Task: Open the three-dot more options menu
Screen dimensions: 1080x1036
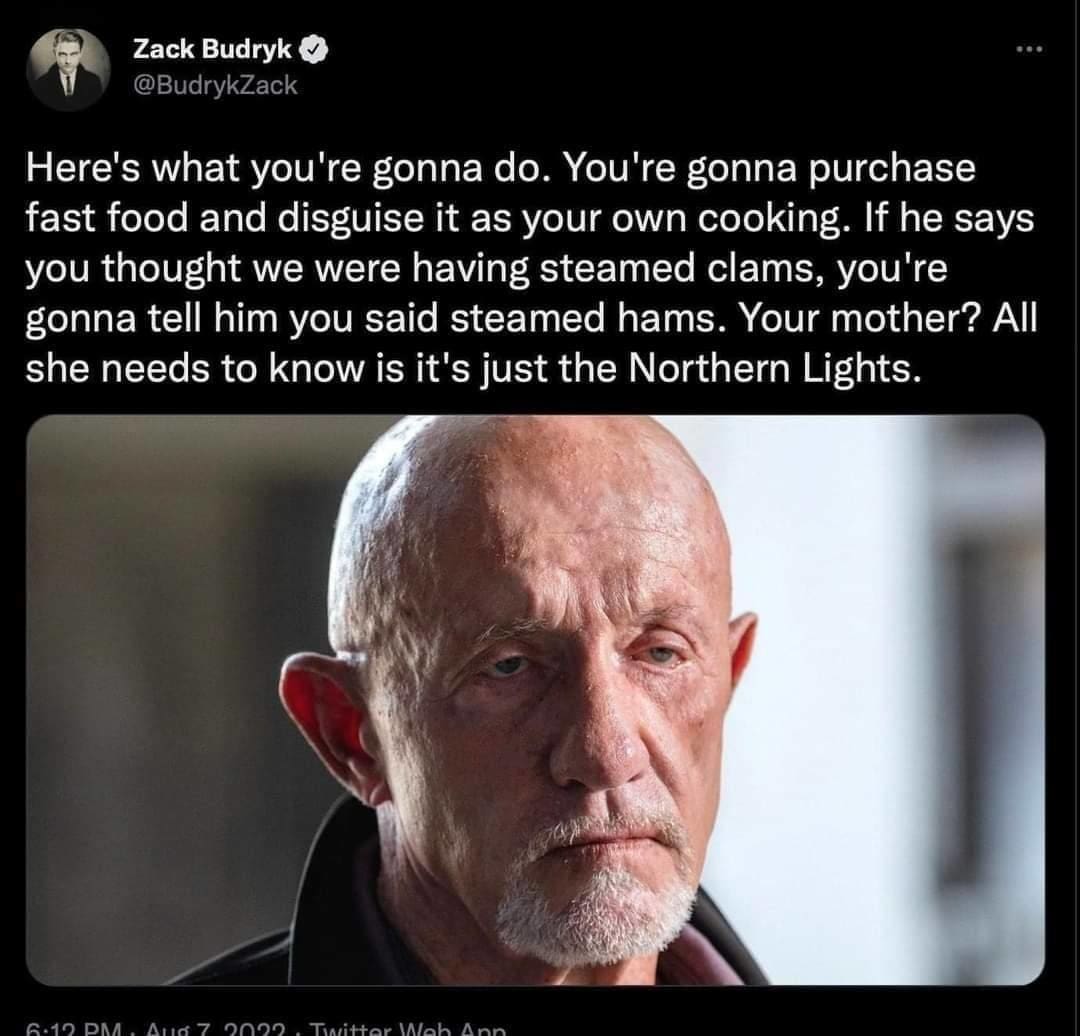Action: pyautogui.click(x=1031, y=49)
